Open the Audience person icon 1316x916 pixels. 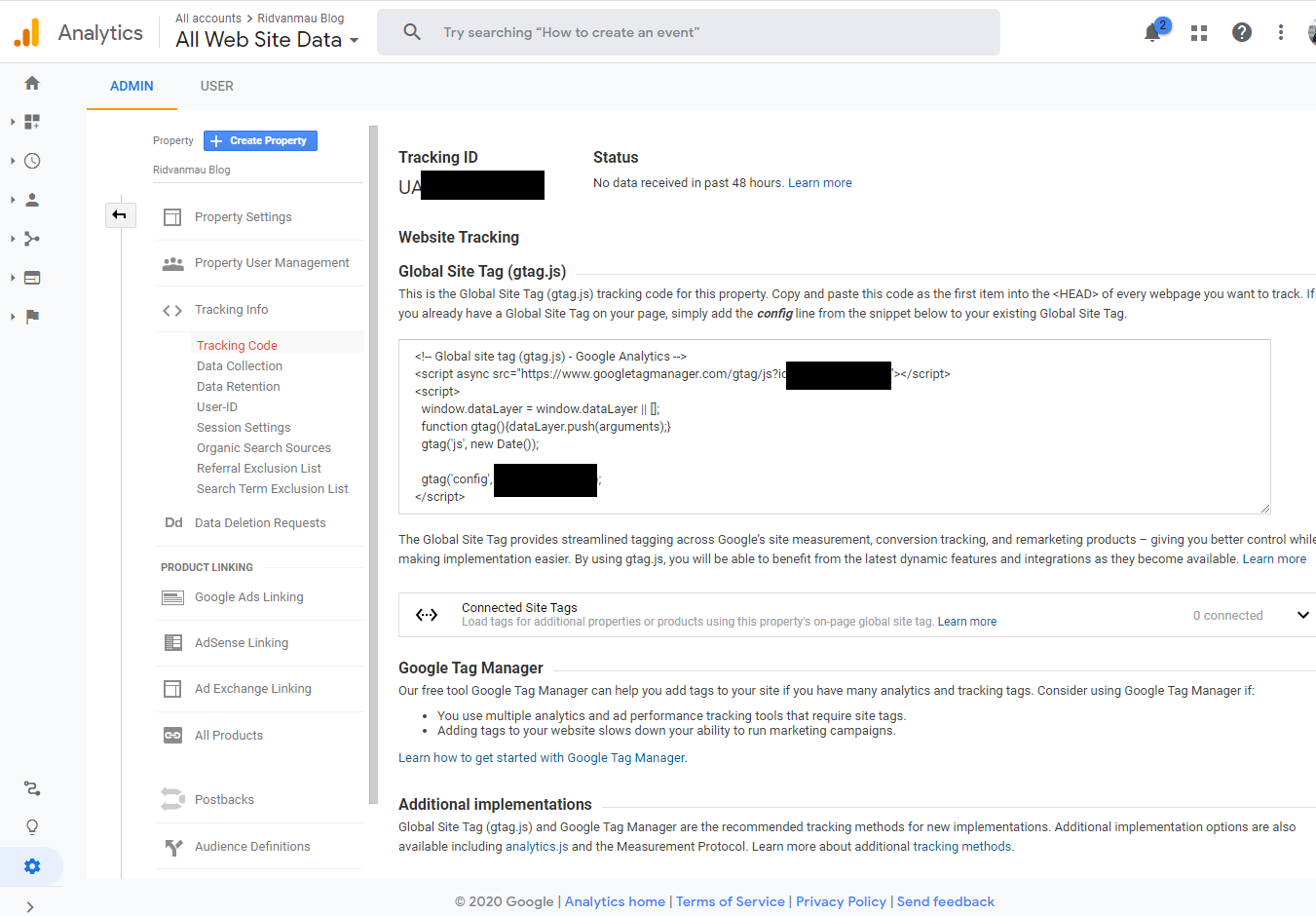pos(32,200)
